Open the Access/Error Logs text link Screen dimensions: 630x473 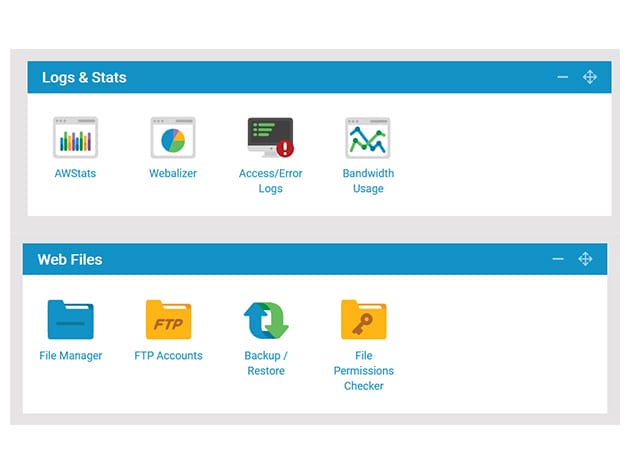[270, 181]
